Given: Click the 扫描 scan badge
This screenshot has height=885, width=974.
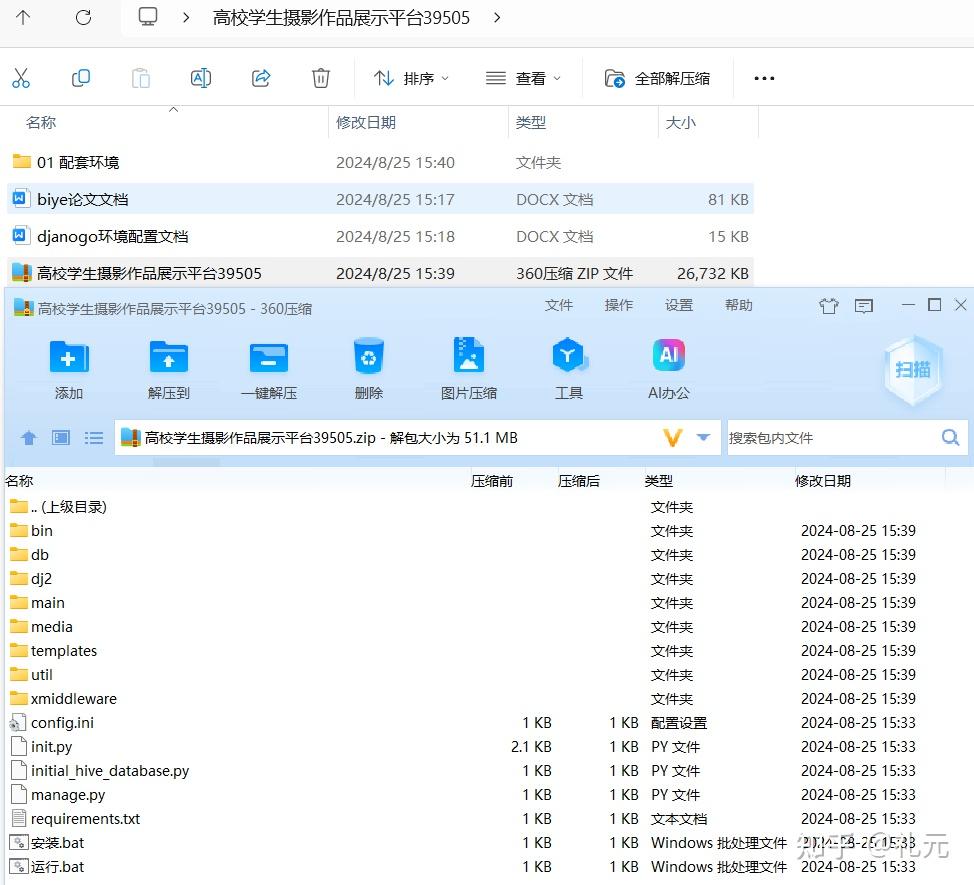Looking at the screenshot, I should [x=911, y=370].
